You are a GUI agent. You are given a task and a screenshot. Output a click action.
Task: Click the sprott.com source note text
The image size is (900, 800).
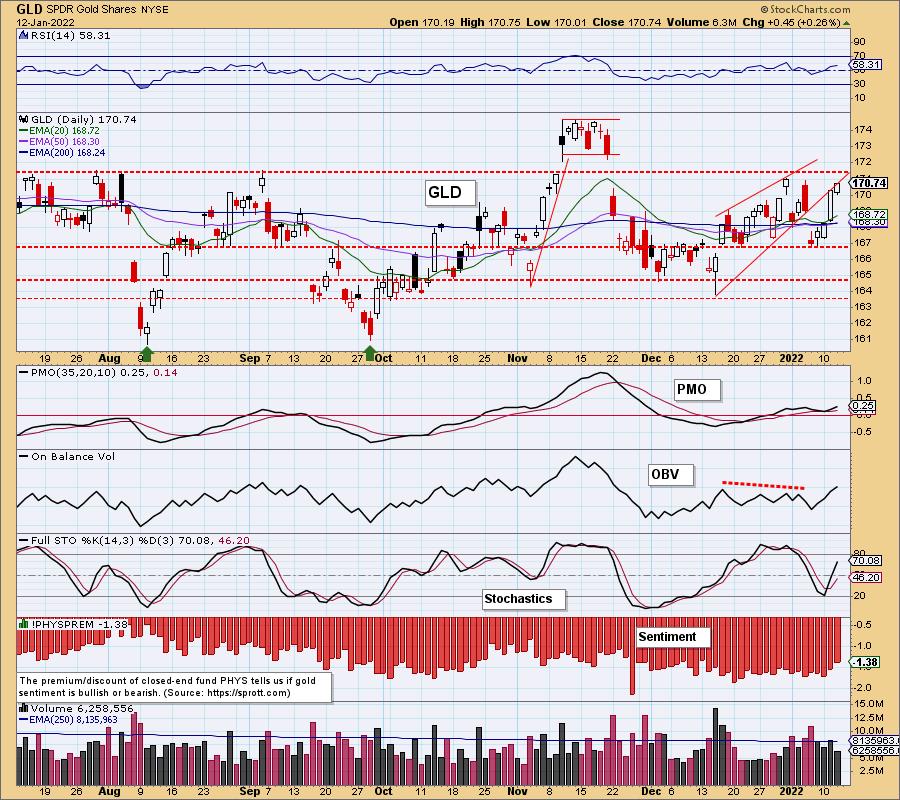click(174, 687)
